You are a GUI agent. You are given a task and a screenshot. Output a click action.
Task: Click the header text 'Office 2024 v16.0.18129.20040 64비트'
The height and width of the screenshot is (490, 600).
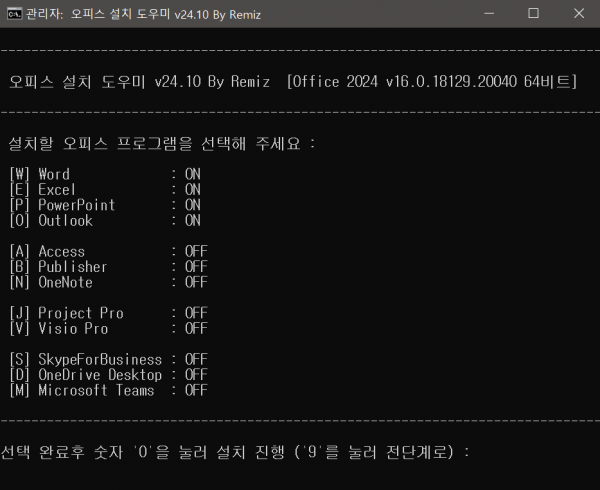tap(432, 81)
